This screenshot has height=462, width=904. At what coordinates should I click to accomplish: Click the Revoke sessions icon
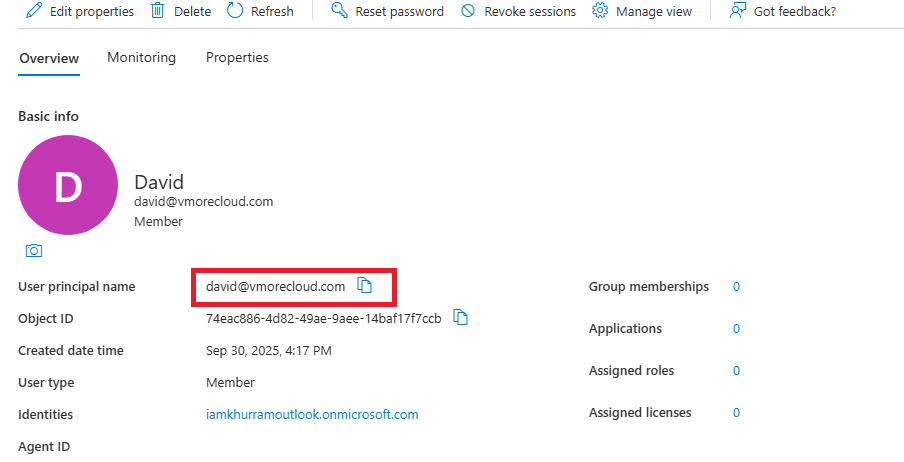(x=468, y=11)
